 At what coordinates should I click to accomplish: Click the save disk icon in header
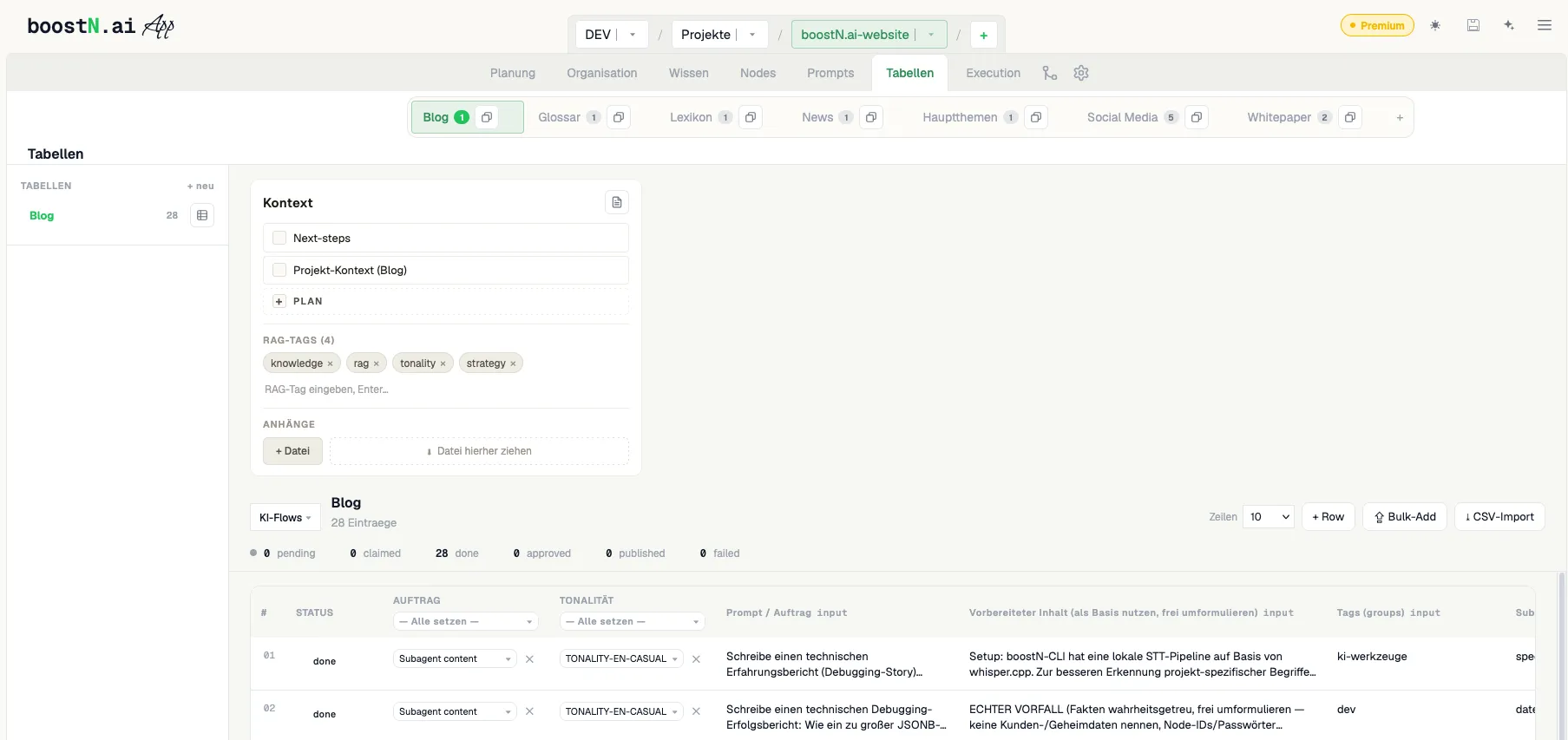[1473, 25]
